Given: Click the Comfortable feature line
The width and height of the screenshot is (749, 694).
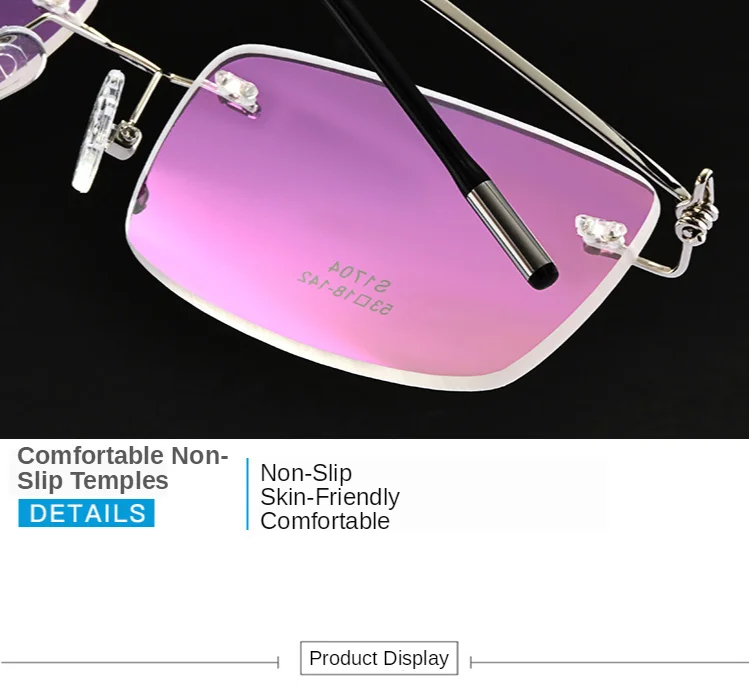Looking at the screenshot, I should 325,521.
